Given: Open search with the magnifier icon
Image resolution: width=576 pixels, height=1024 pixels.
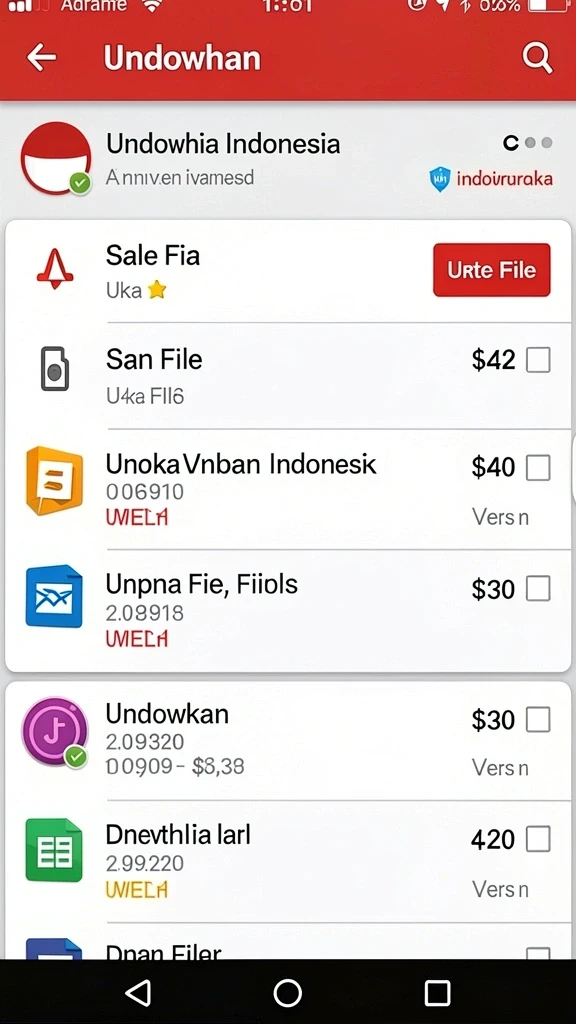Looking at the screenshot, I should [537, 58].
